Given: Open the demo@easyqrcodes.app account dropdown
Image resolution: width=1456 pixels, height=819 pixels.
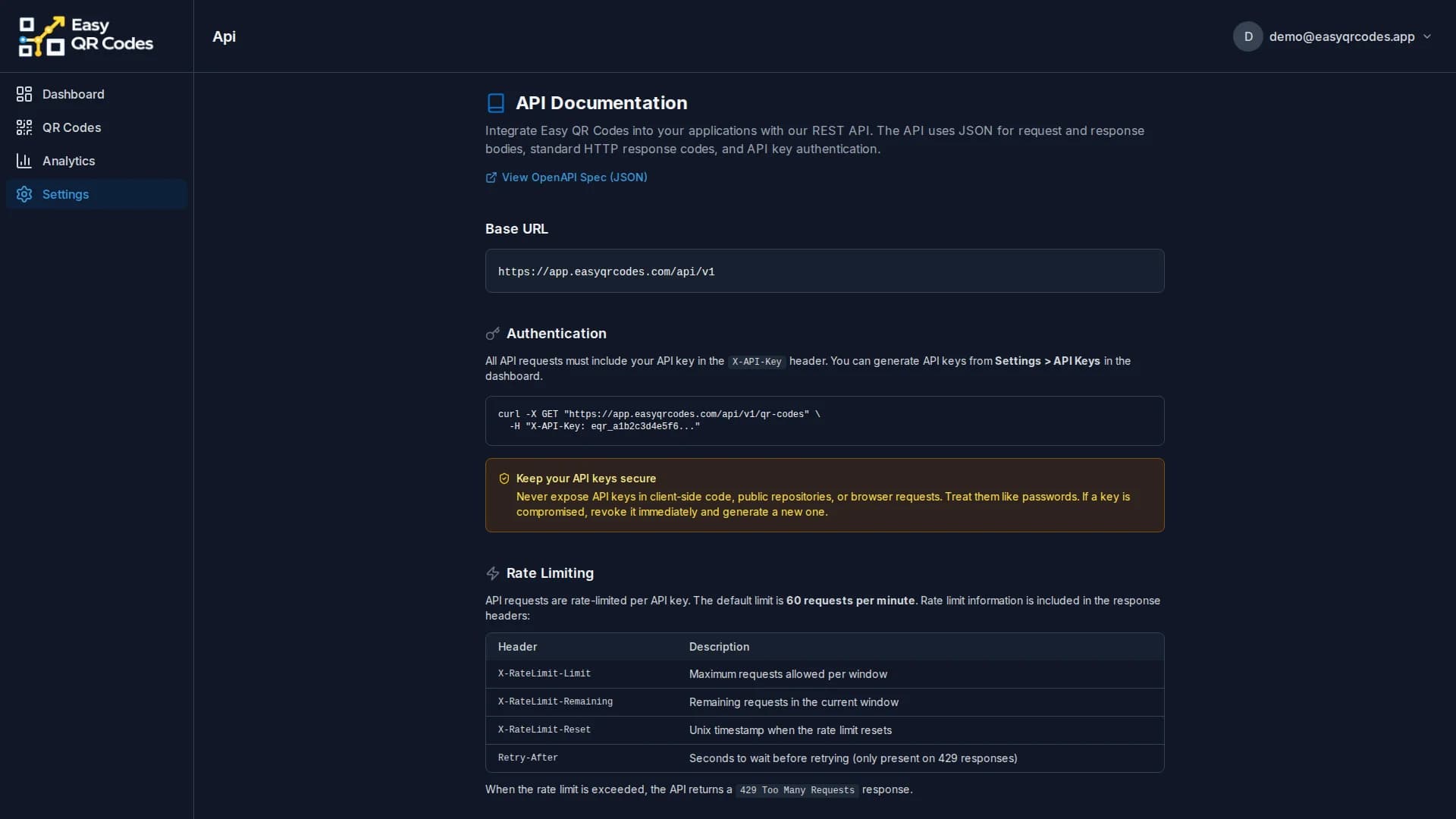Looking at the screenshot, I should tap(1332, 36).
